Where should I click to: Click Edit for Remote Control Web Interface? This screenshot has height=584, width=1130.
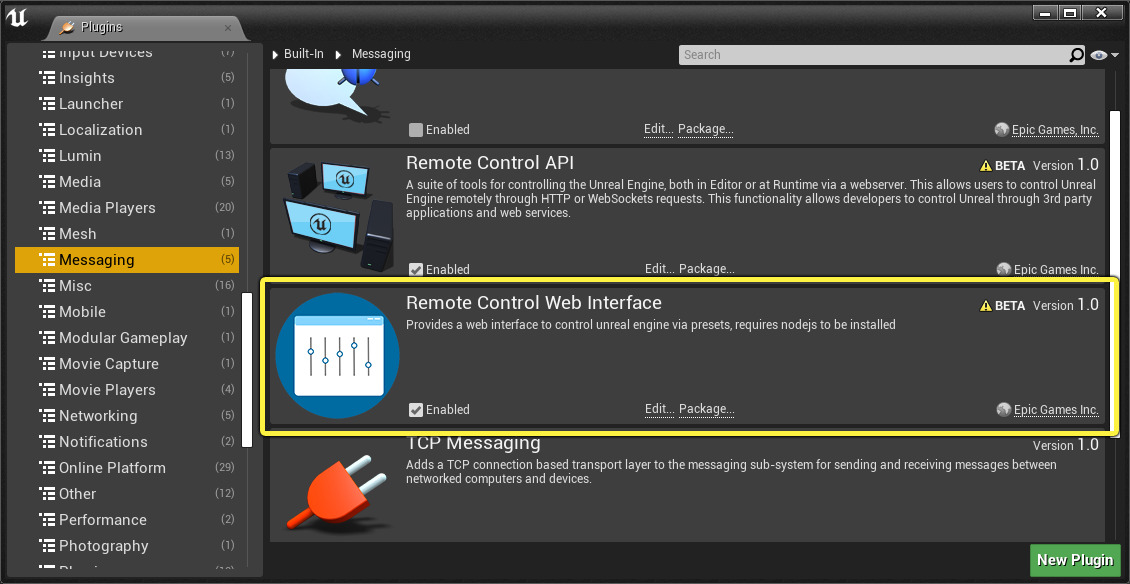(x=659, y=409)
